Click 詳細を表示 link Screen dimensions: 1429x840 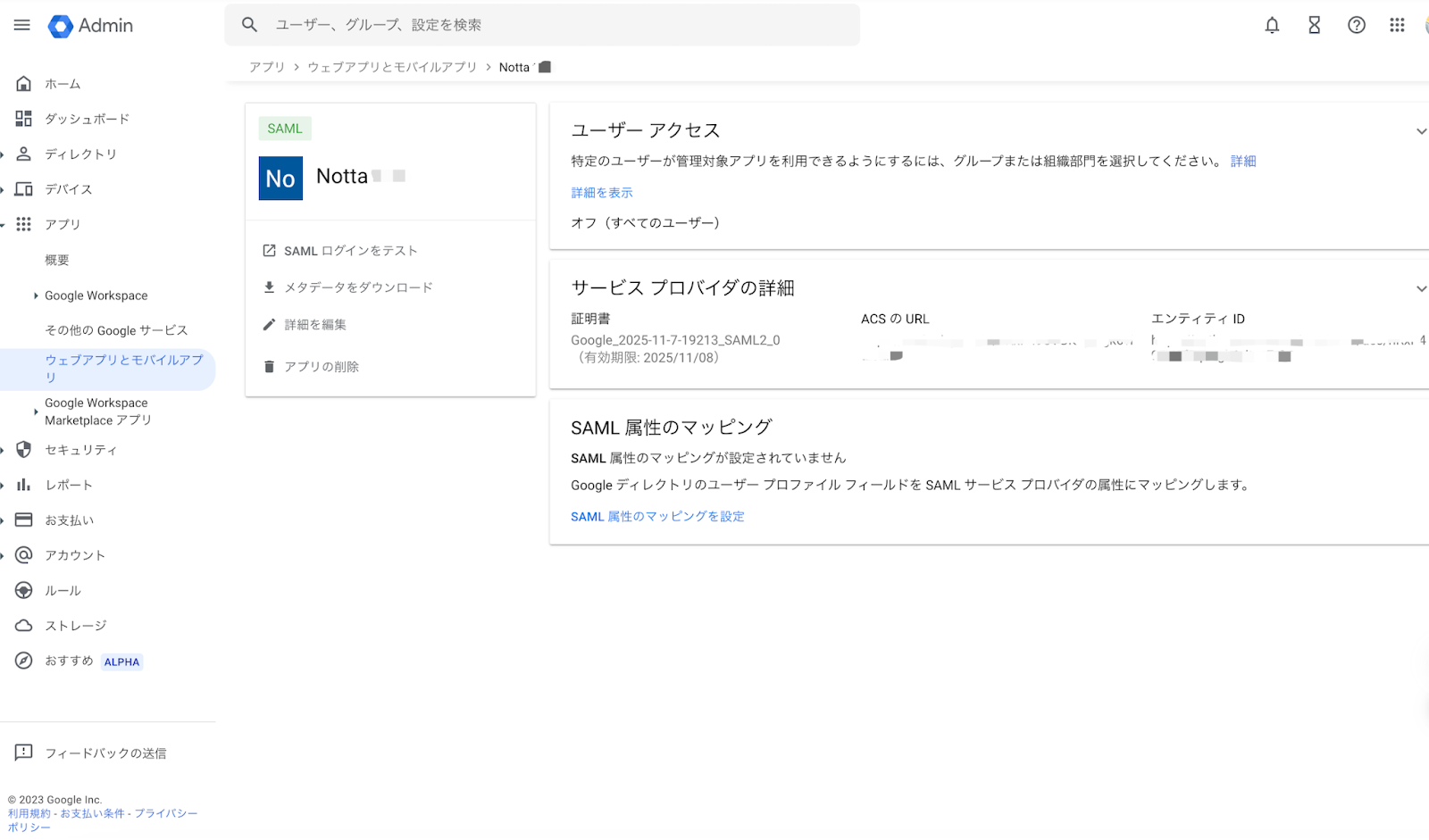click(602, 193)
